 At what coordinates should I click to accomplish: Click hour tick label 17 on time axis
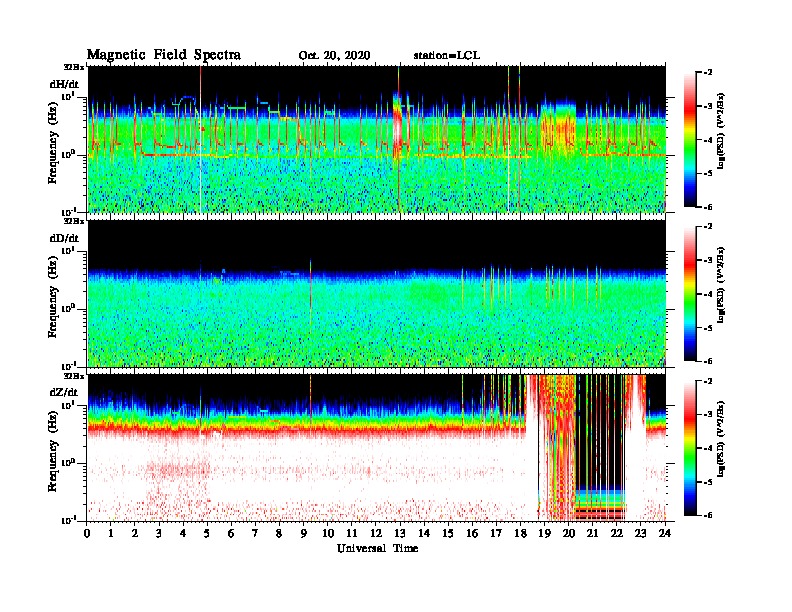click(496, 534)
